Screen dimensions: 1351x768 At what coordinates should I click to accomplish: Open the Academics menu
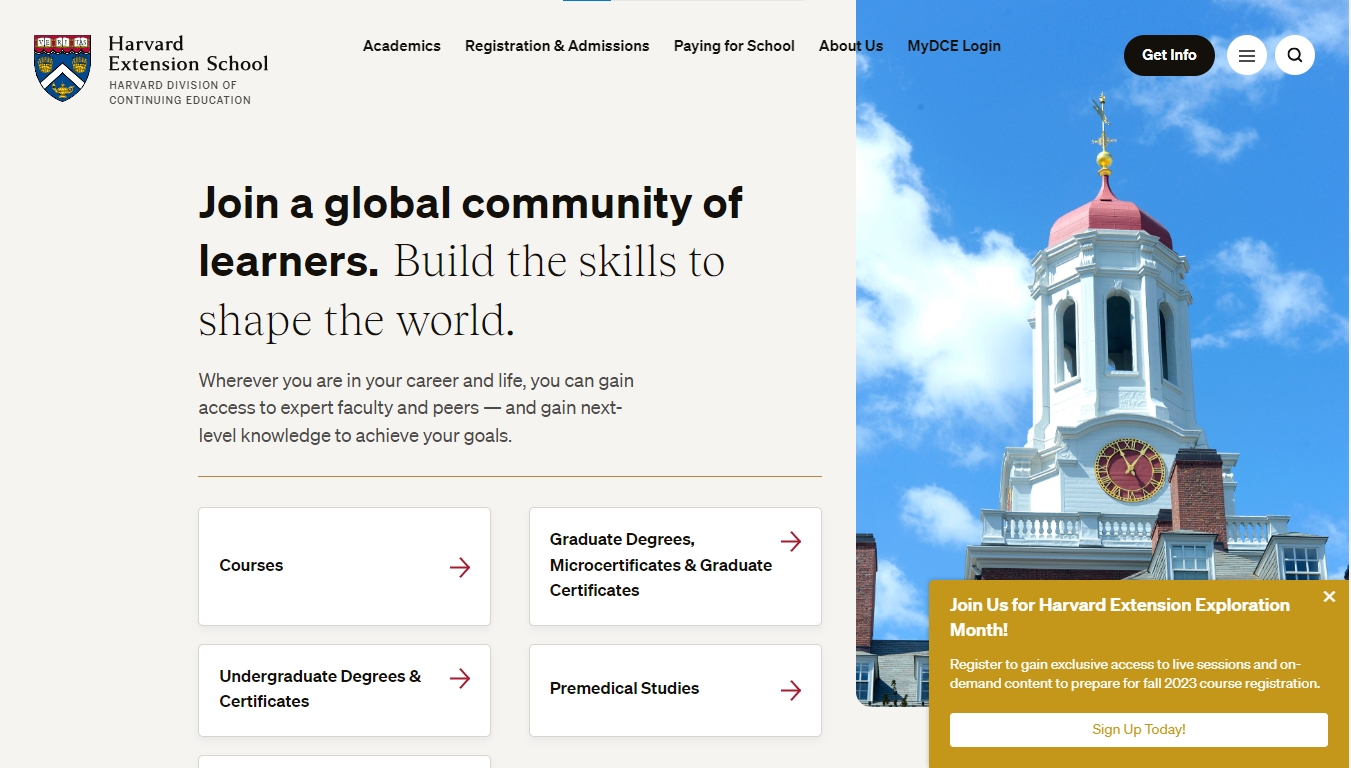402,46
